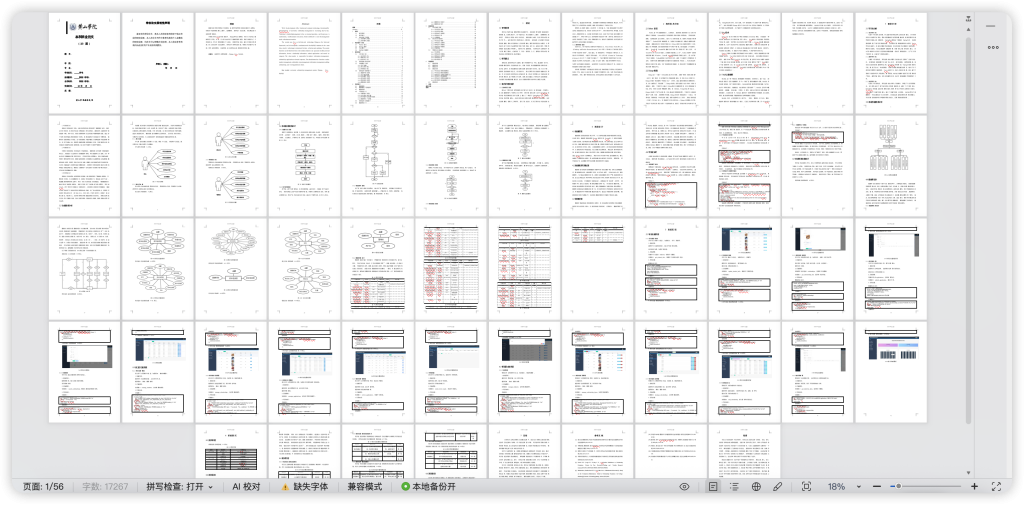Click the zoom slider handle

click(899, 487)
